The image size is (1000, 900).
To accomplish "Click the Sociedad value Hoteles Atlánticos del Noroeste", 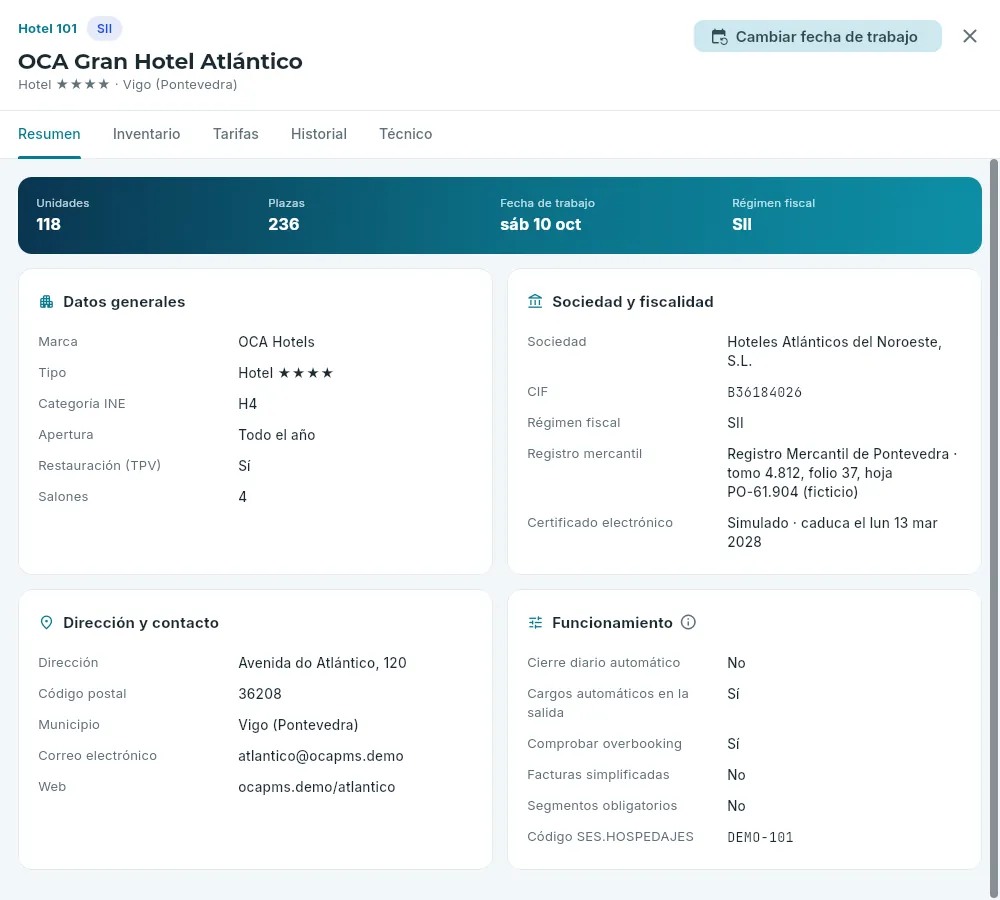I will pyautogui.click(x=834, y=351).
